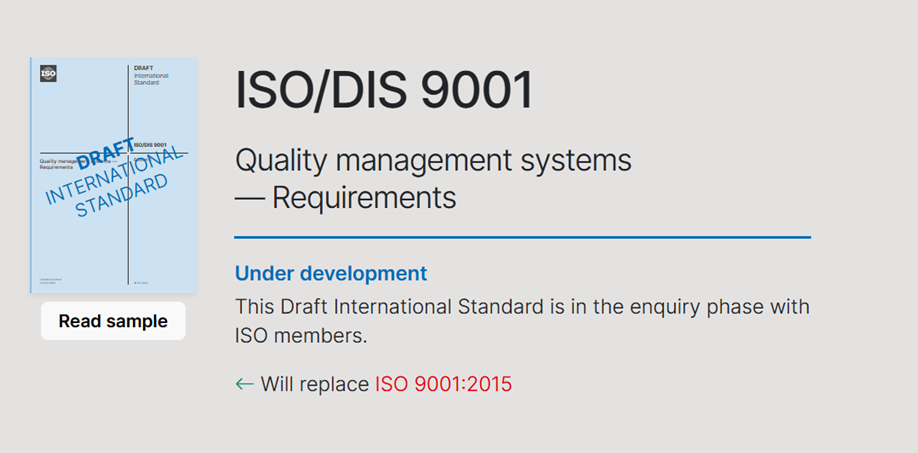The height and width of the screenshot is (453, 918).
Task: Click the green left arrow beside Will replace
Action: click(244, 385)
